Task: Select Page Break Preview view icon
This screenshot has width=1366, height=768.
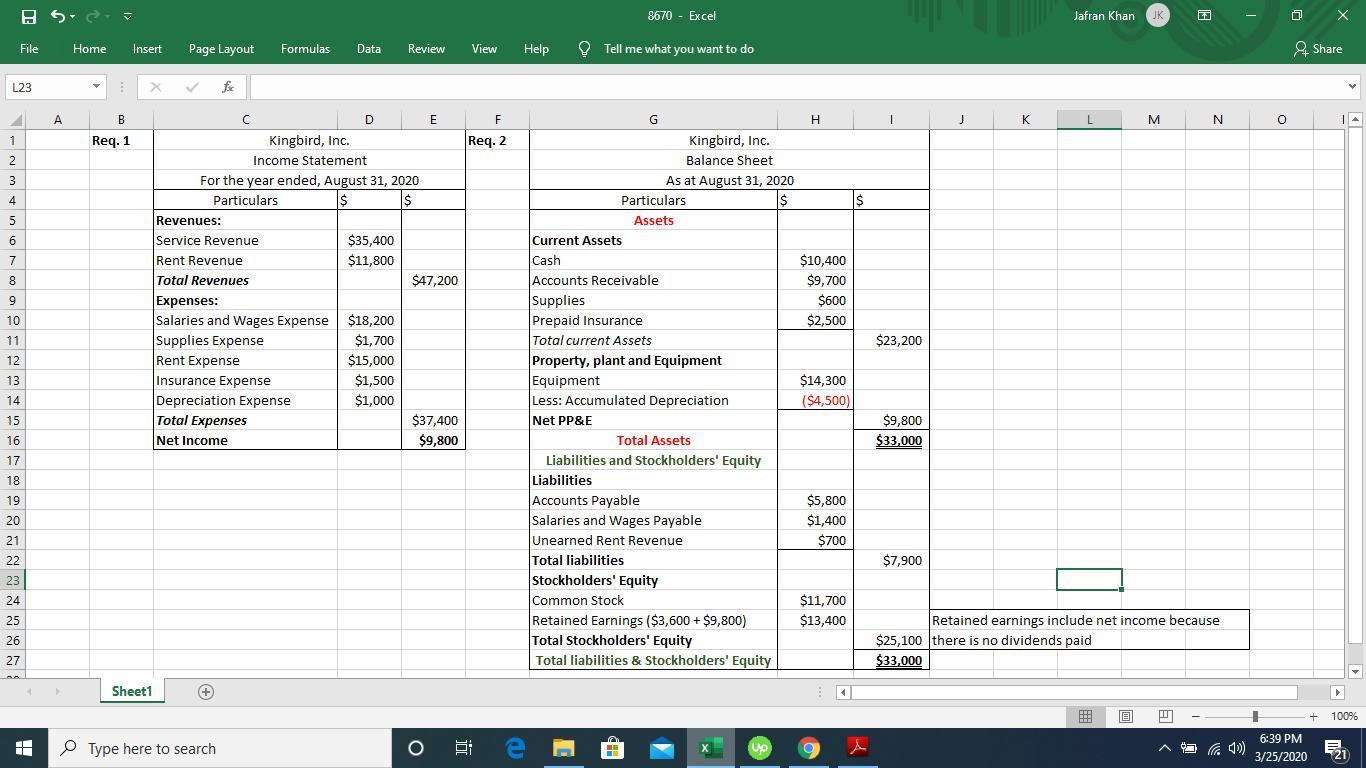Action: (x=1165, y=716)
